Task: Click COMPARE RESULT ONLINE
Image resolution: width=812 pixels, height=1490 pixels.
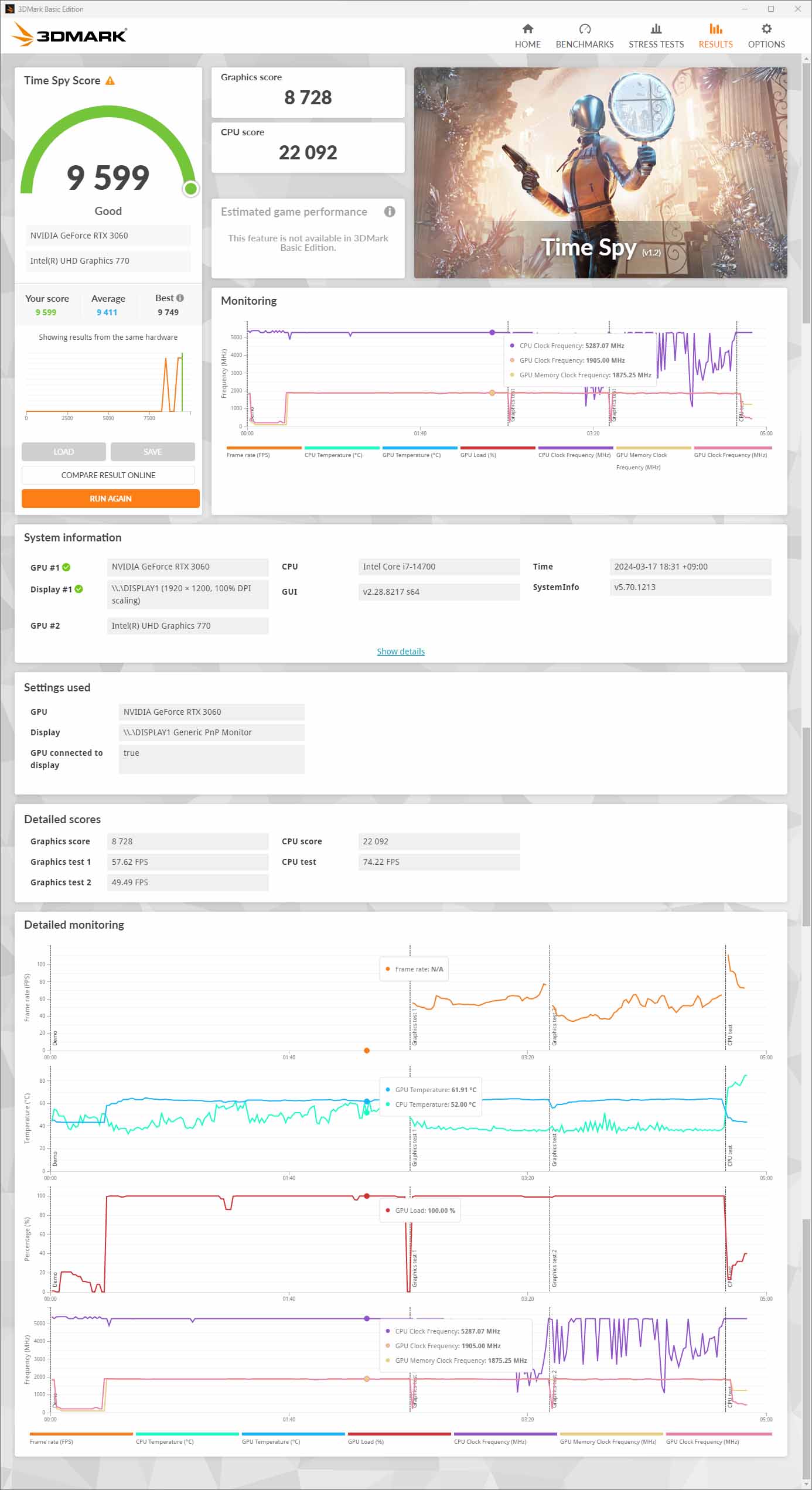Action: 108,475
